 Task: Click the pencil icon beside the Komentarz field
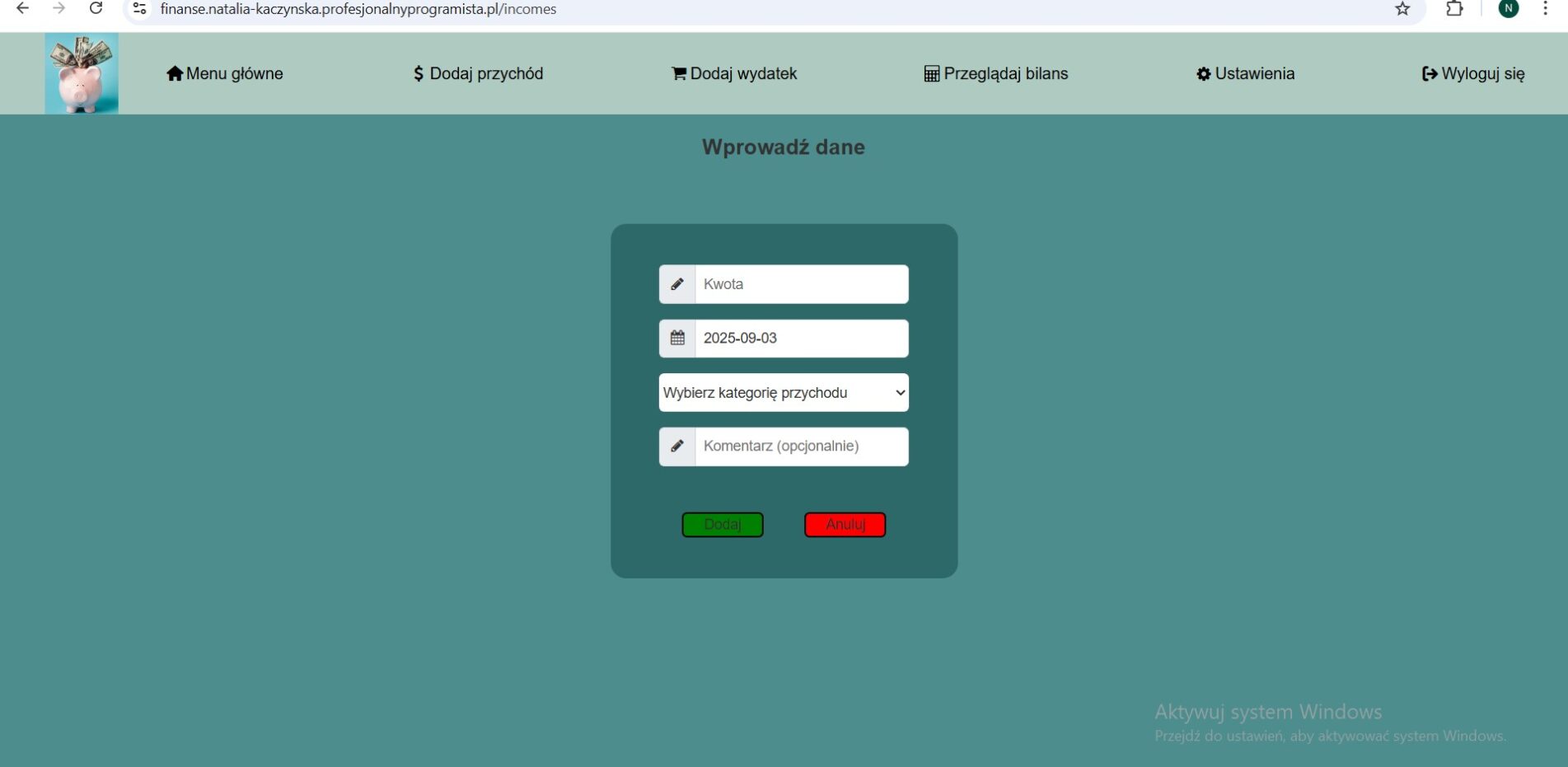(x=676, y=446)
